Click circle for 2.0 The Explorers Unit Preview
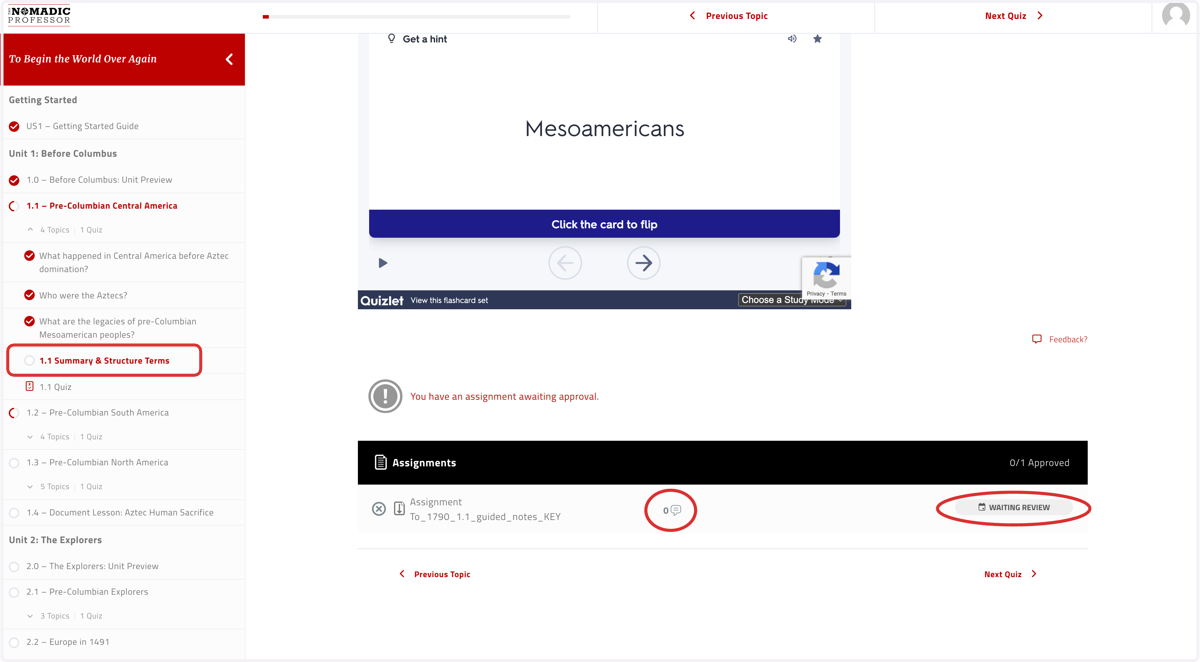The image size is (1200, 662). click(x=14, y=567)
